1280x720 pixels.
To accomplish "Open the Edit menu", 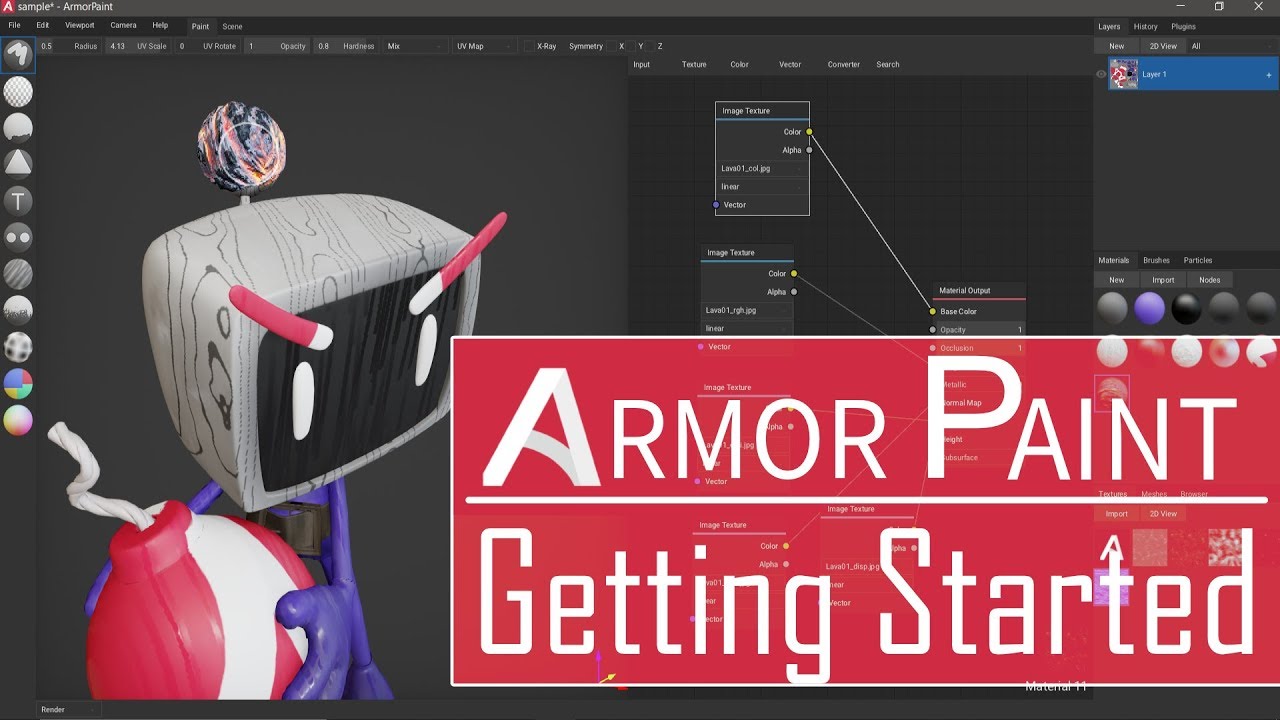I will [43, 25].
